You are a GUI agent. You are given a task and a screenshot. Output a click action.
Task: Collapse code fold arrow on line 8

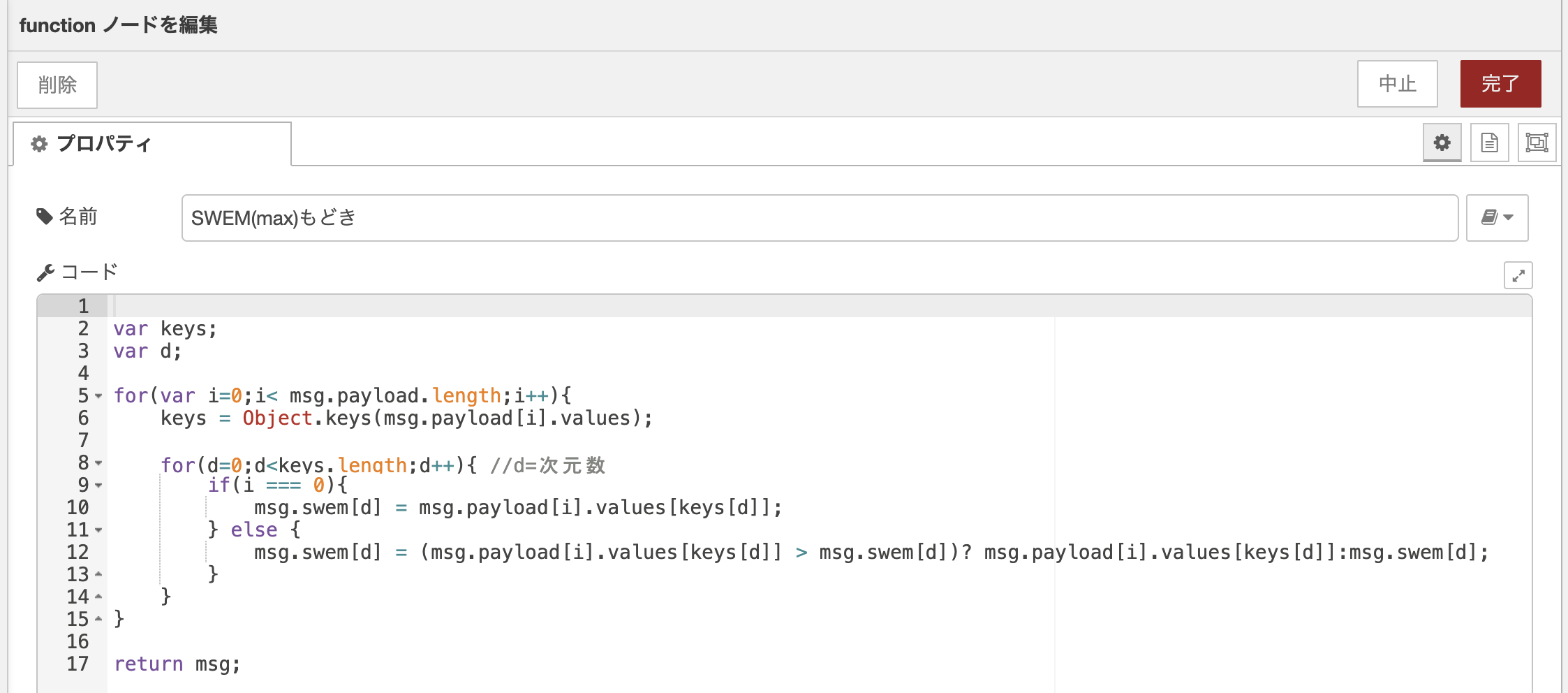98,463
